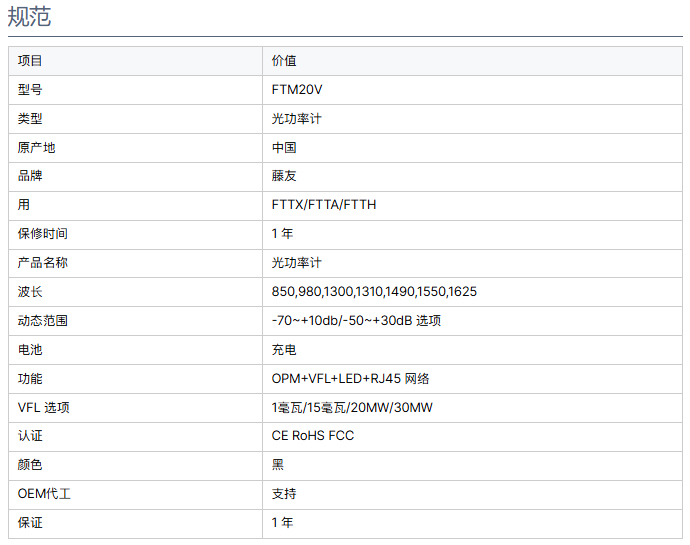Click the 支持 value beside OEM代工
The height and width of the screenshot is (545, 690).
tap(284, 494)
